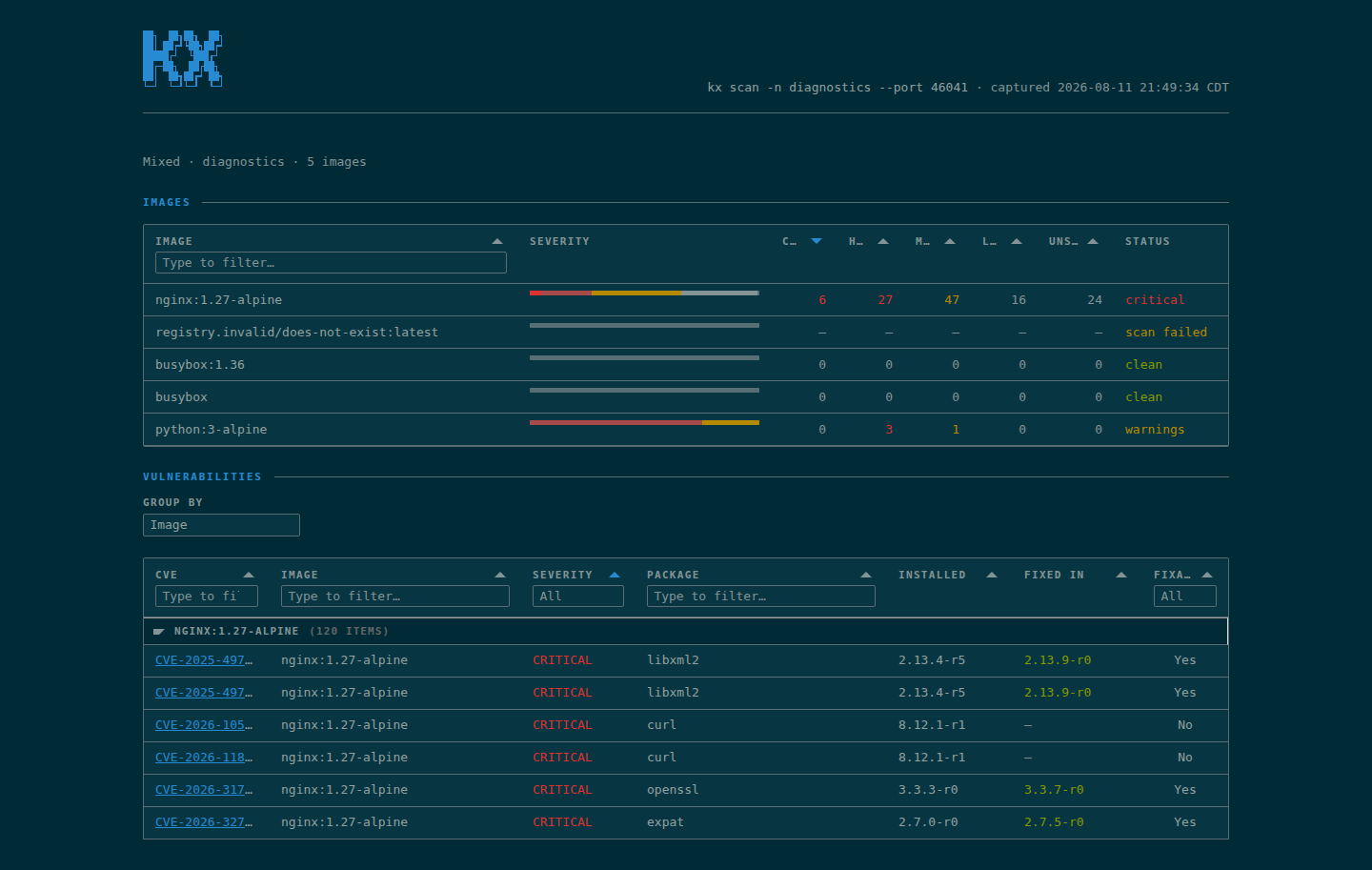This screenshot has height=870, width=1372.
Task: Click fixed version 2.7.5-r0
Action: 1054,822
